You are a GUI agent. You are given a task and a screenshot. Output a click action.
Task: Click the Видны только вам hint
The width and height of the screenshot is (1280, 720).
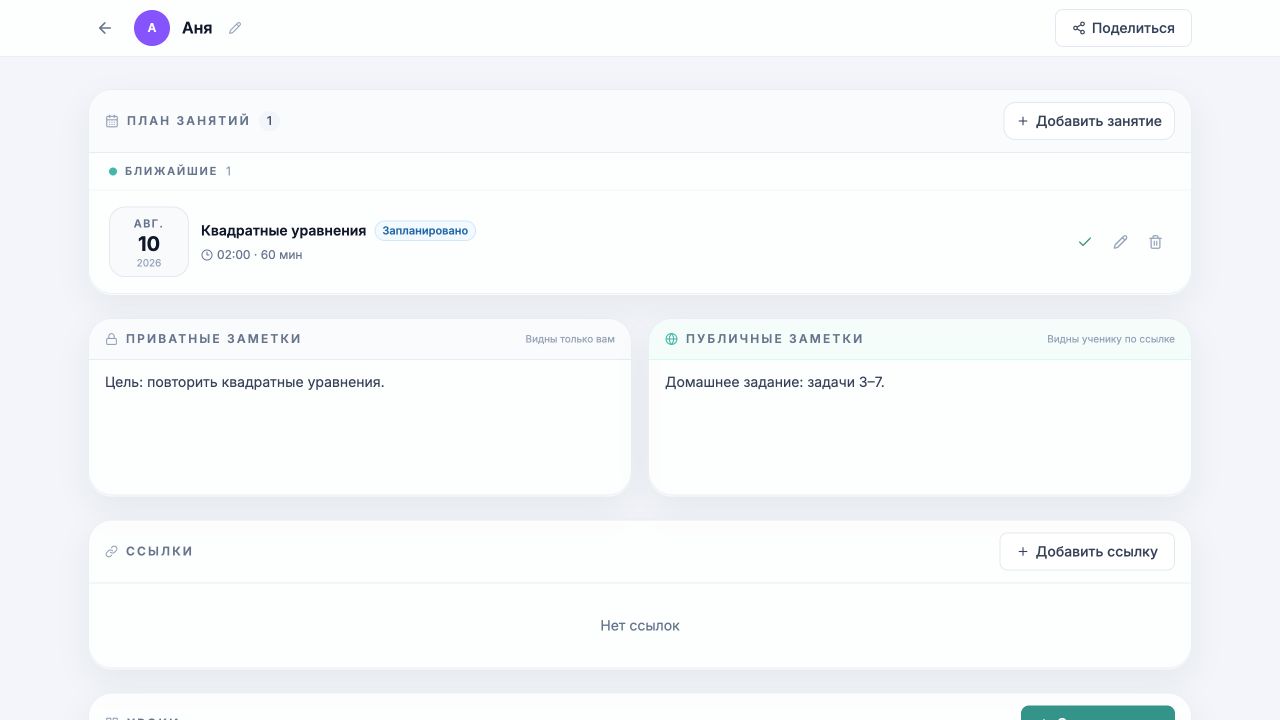coord(570,339)
